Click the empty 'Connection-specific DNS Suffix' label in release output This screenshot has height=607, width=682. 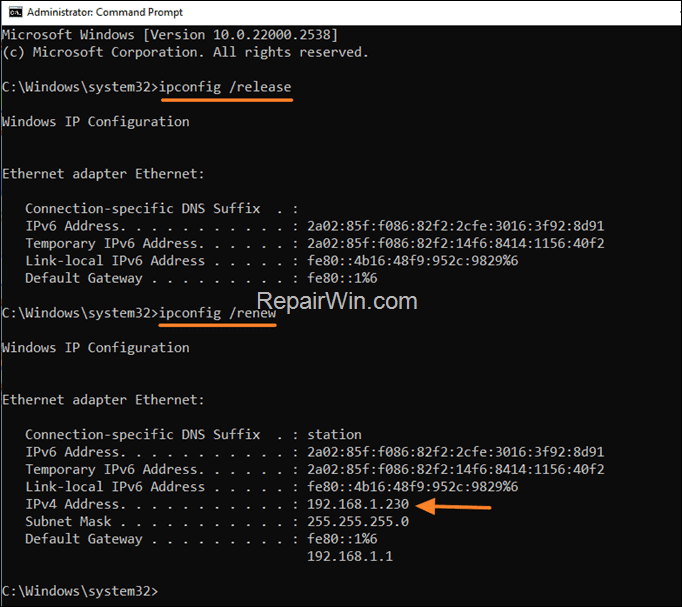pyautogui.click(x=143, y=209)
